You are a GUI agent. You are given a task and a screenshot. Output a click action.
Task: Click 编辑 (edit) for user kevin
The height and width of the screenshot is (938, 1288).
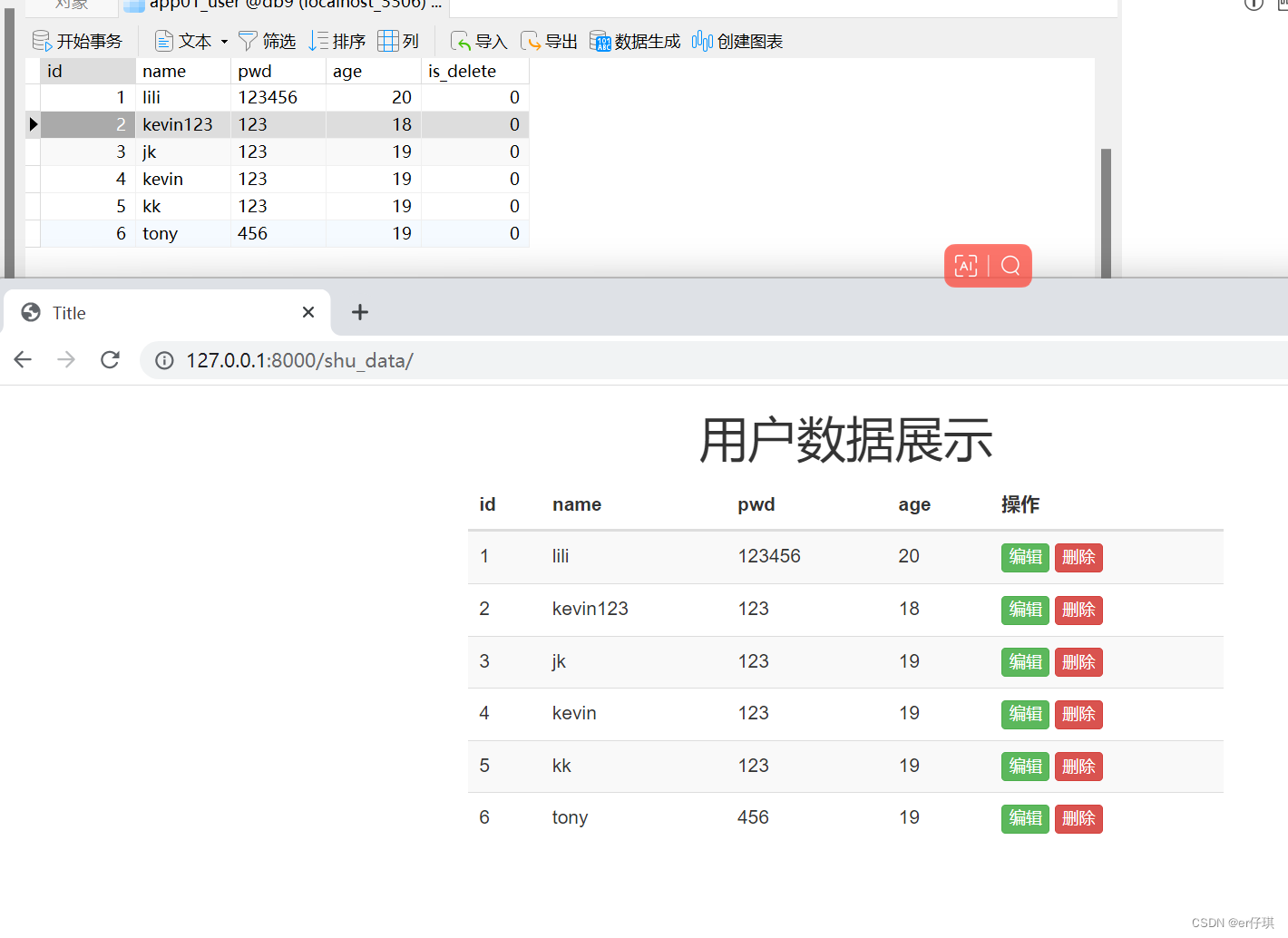coord(1025,714)
